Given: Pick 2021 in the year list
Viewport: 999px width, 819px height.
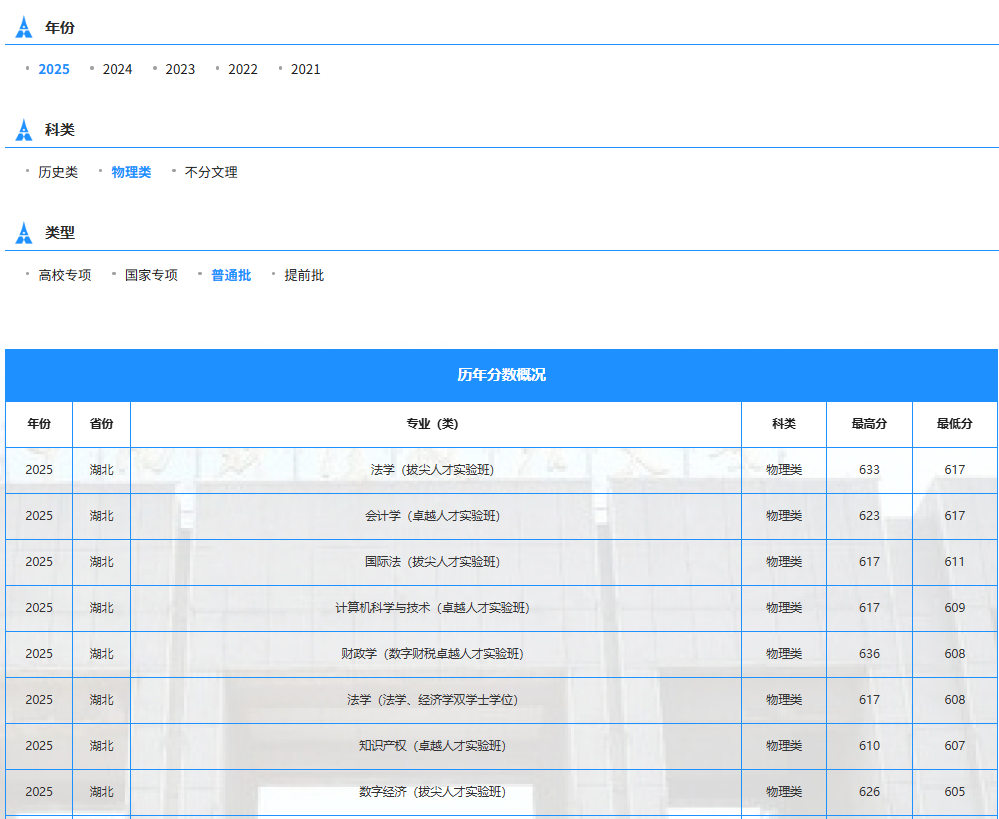Looking at the screenshot, I should tap(306, 69).
